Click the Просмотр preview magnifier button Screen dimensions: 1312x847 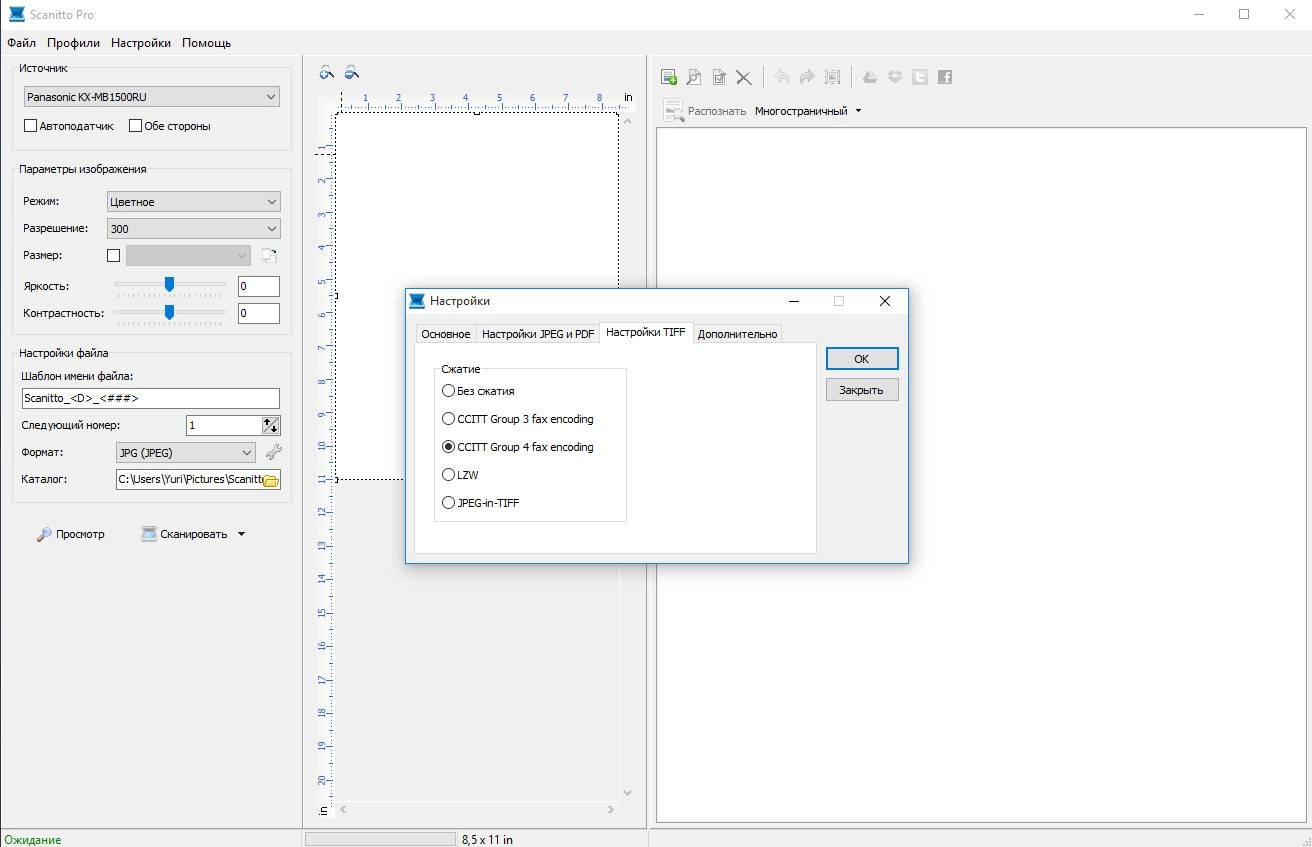(x=70, y=534)
